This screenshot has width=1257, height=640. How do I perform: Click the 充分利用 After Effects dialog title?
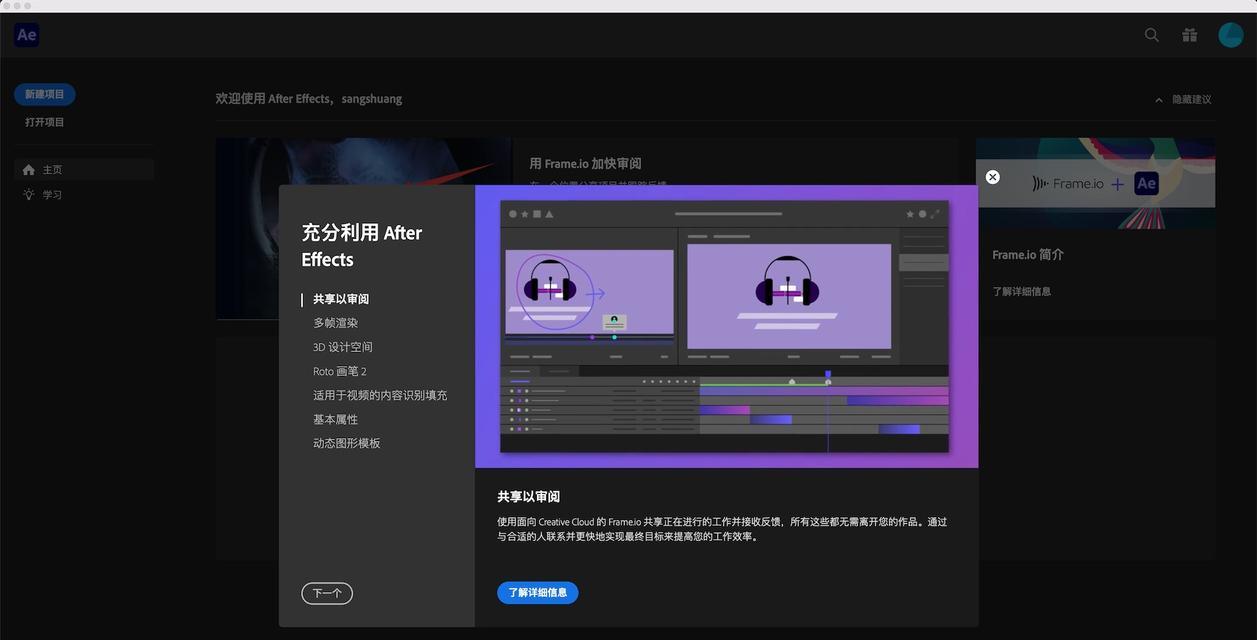coord(362,246)
